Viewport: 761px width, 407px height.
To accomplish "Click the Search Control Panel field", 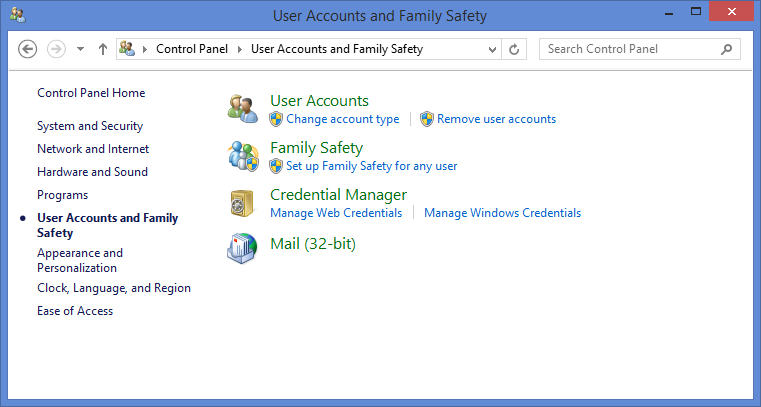I will coord(630,49).
